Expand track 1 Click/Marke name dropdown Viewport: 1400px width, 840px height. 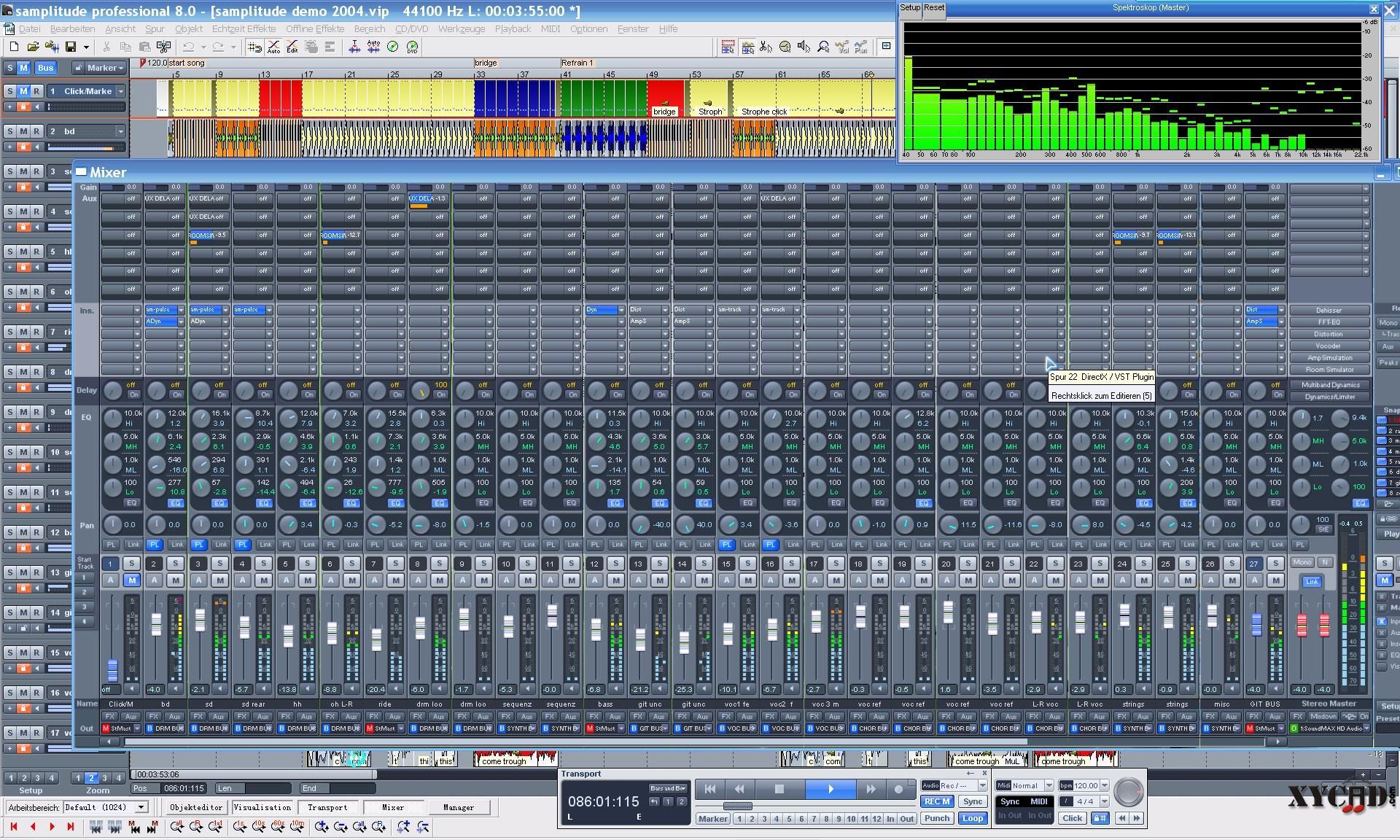click(x=121, y=91)
